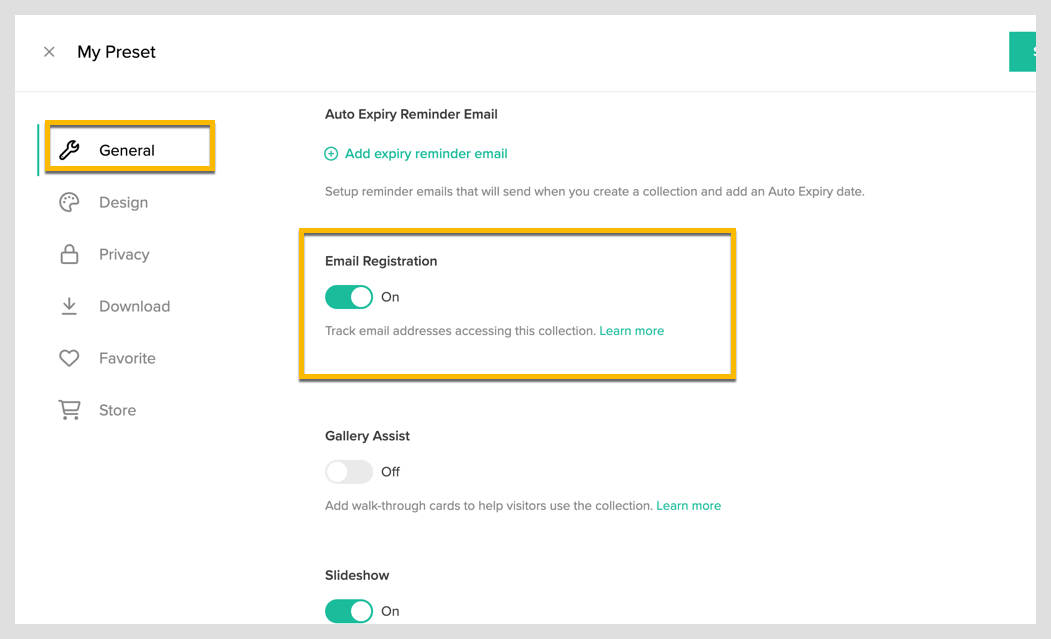The image size is (1051, 639).
Task: Select the palette icon for Design settings
Action: pos(69,202)
